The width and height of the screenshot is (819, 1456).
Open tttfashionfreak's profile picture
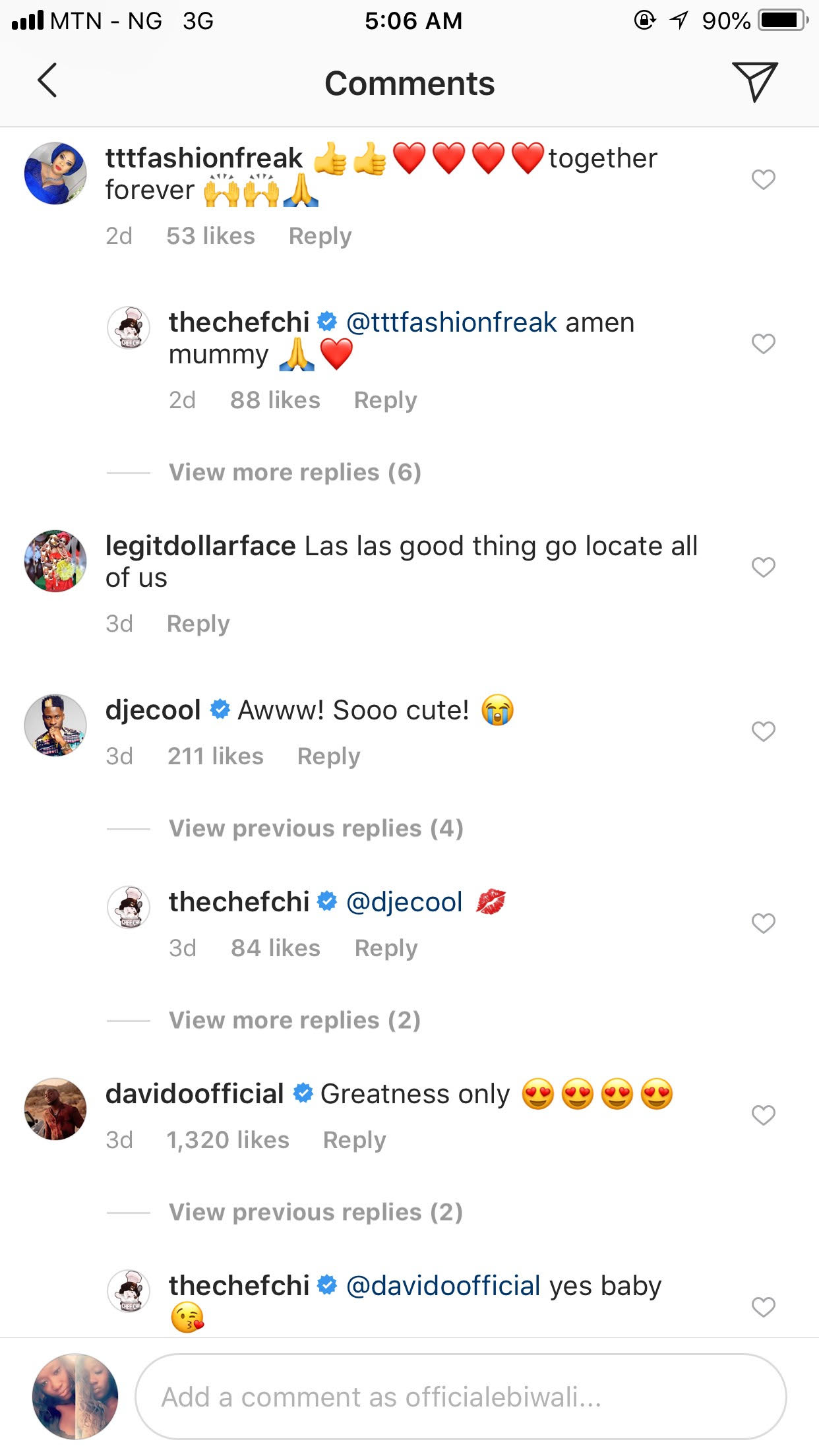coord(55,173)
